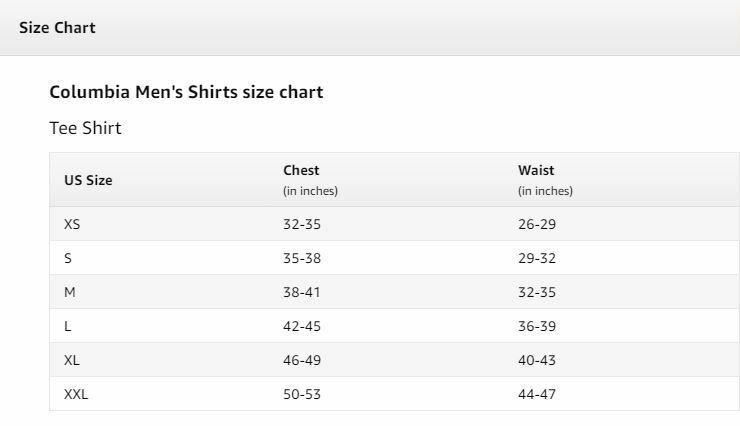Image resolution: width=740 pixels, height=426 pixels.
Task: Click the Size Chart header title
Action: [57, 28]
